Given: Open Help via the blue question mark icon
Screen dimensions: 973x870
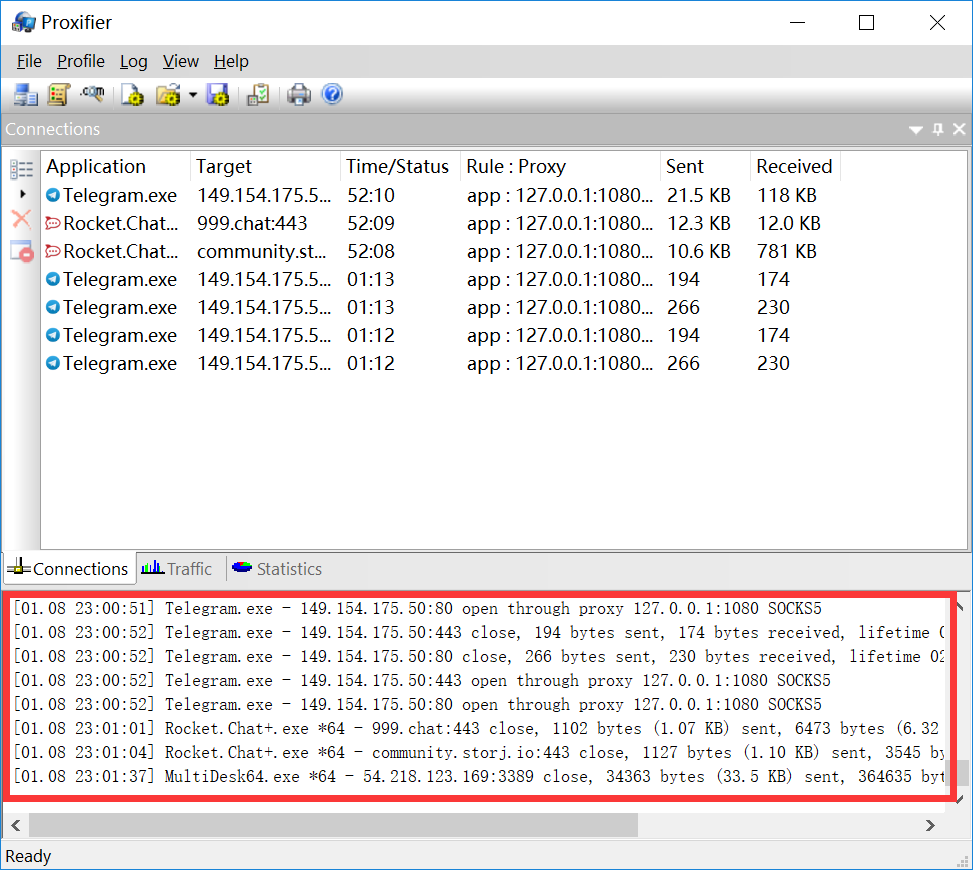Looking at the screenshot, I should 333,94.
